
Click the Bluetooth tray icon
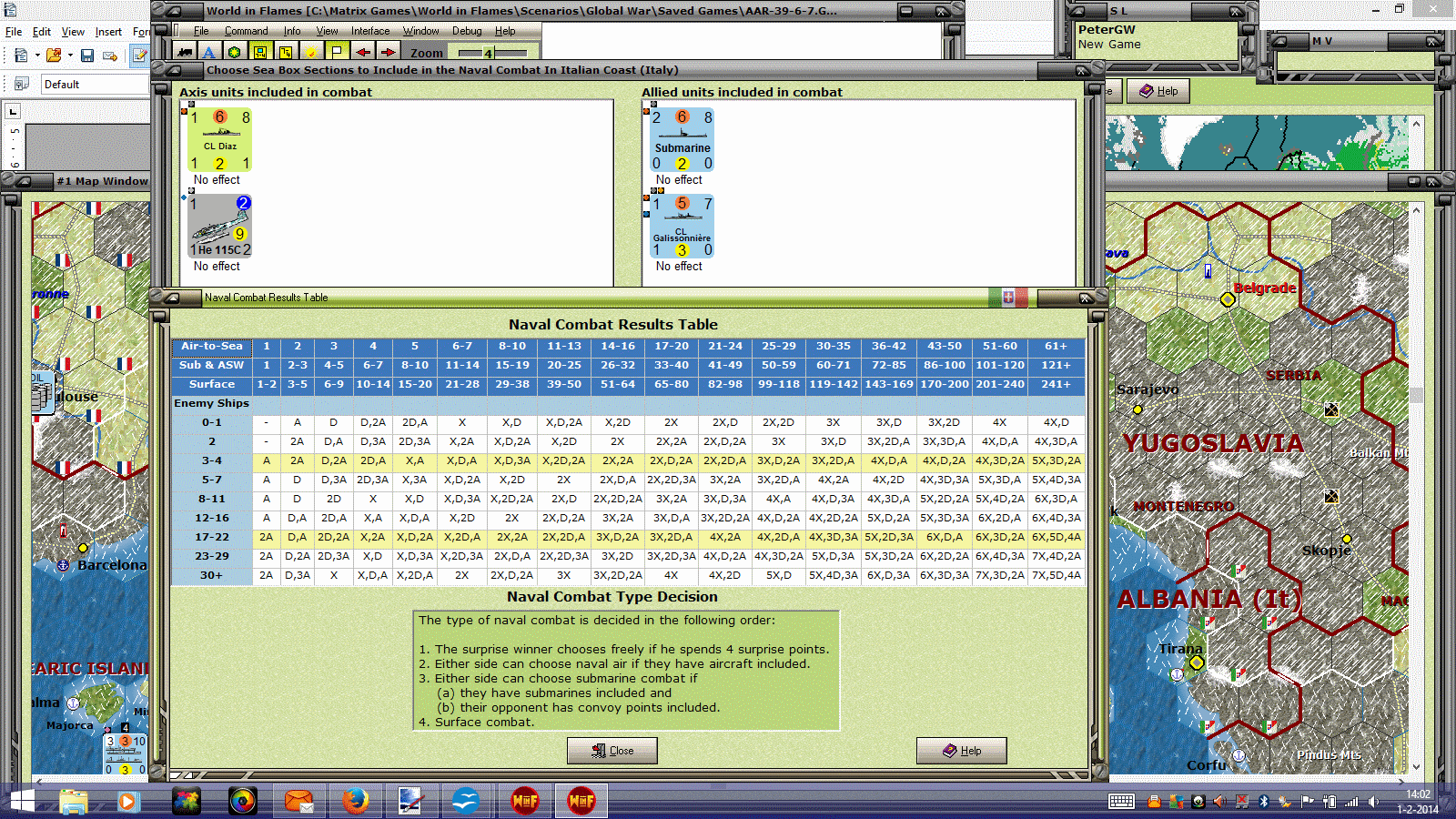(x=1263, y=801)
